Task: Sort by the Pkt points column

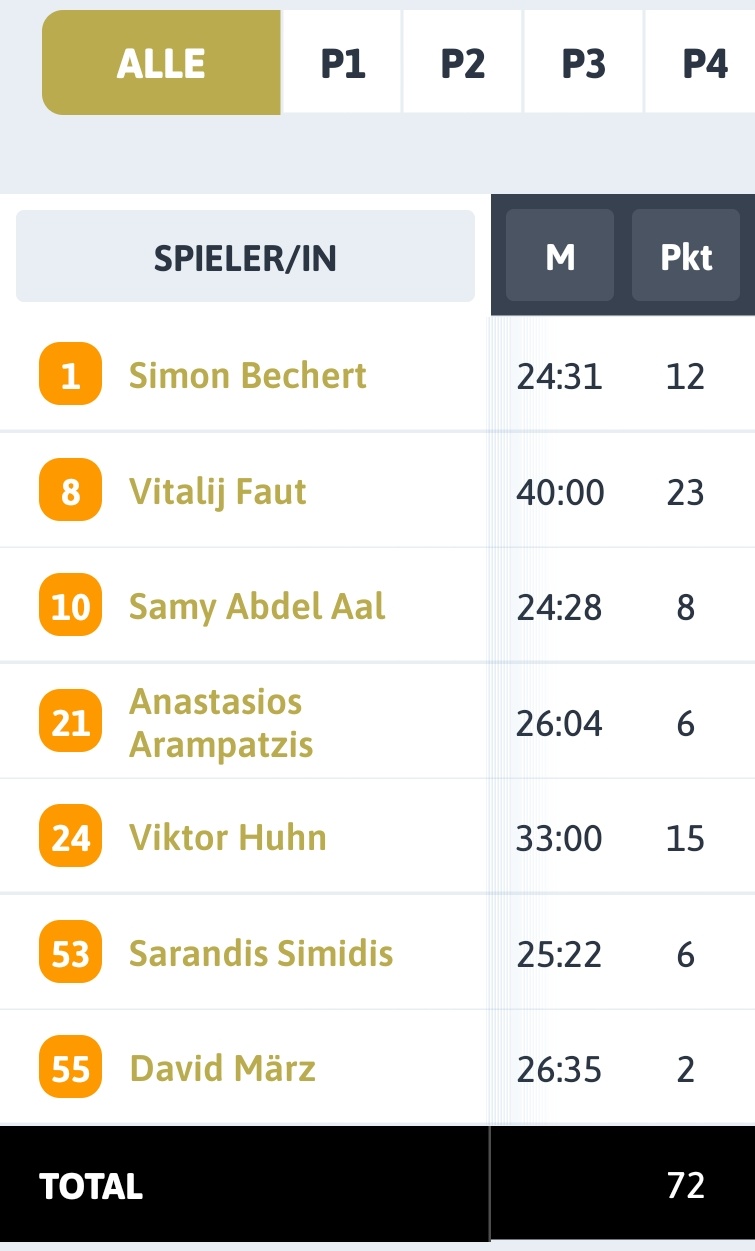Action: (686, 257)
